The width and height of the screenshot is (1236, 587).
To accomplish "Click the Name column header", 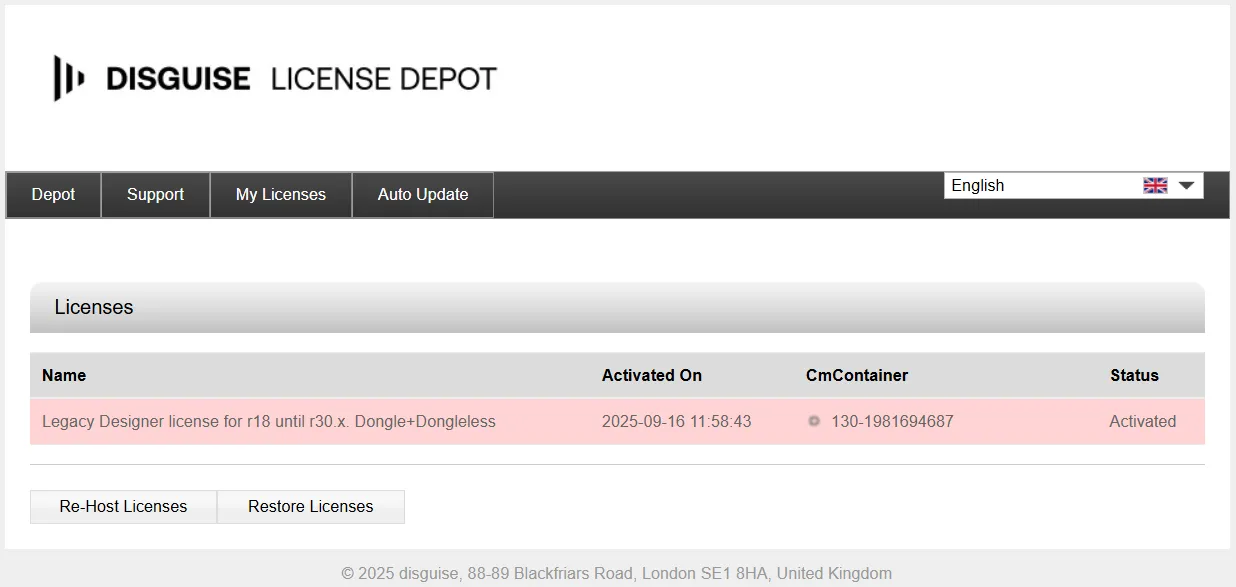I will tap(63, 375).
